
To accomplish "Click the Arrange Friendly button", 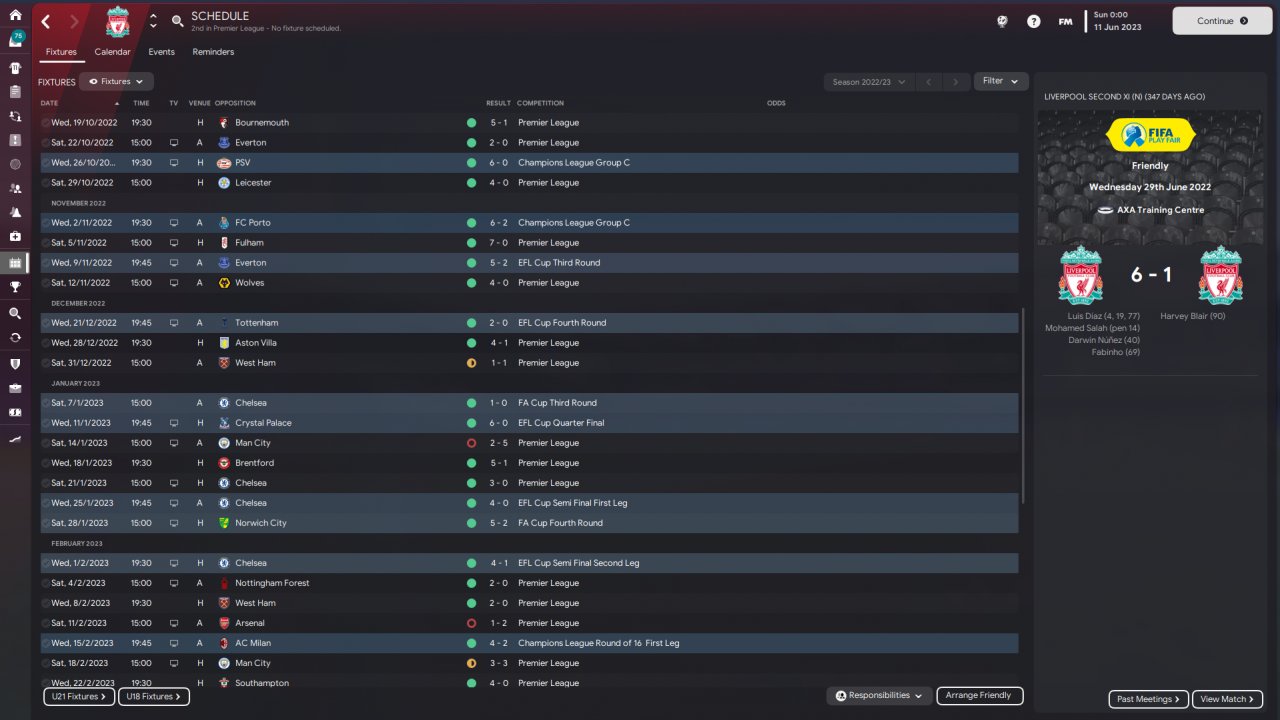I will [x=980, y=695].
